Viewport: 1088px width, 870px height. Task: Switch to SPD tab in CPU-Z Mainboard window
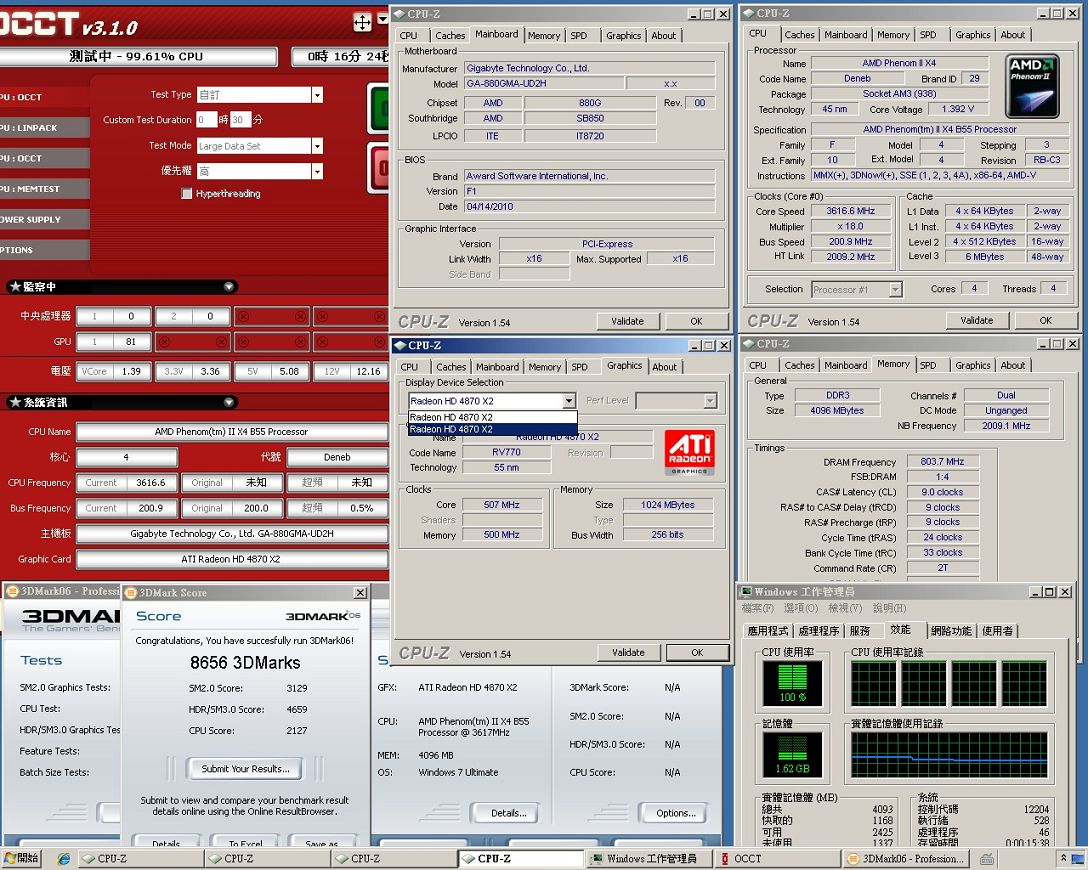coord(579,35)
